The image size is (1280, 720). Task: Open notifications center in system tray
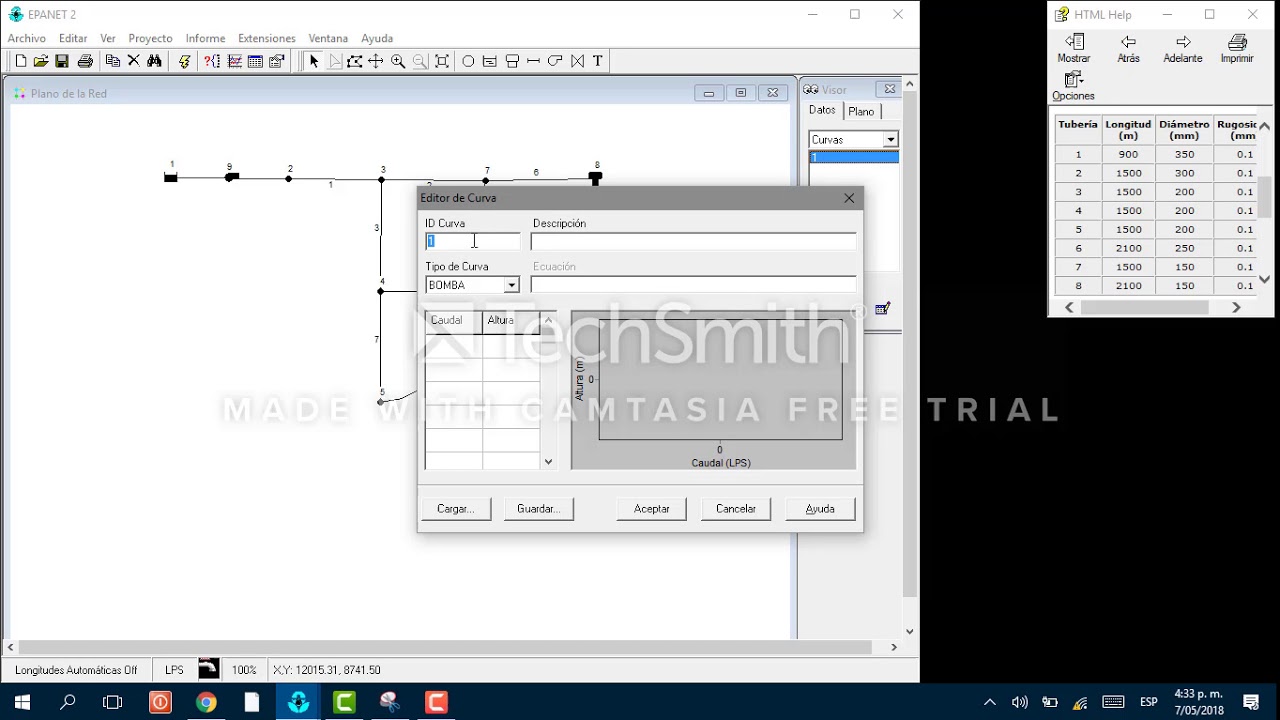tap(1251, 702)
